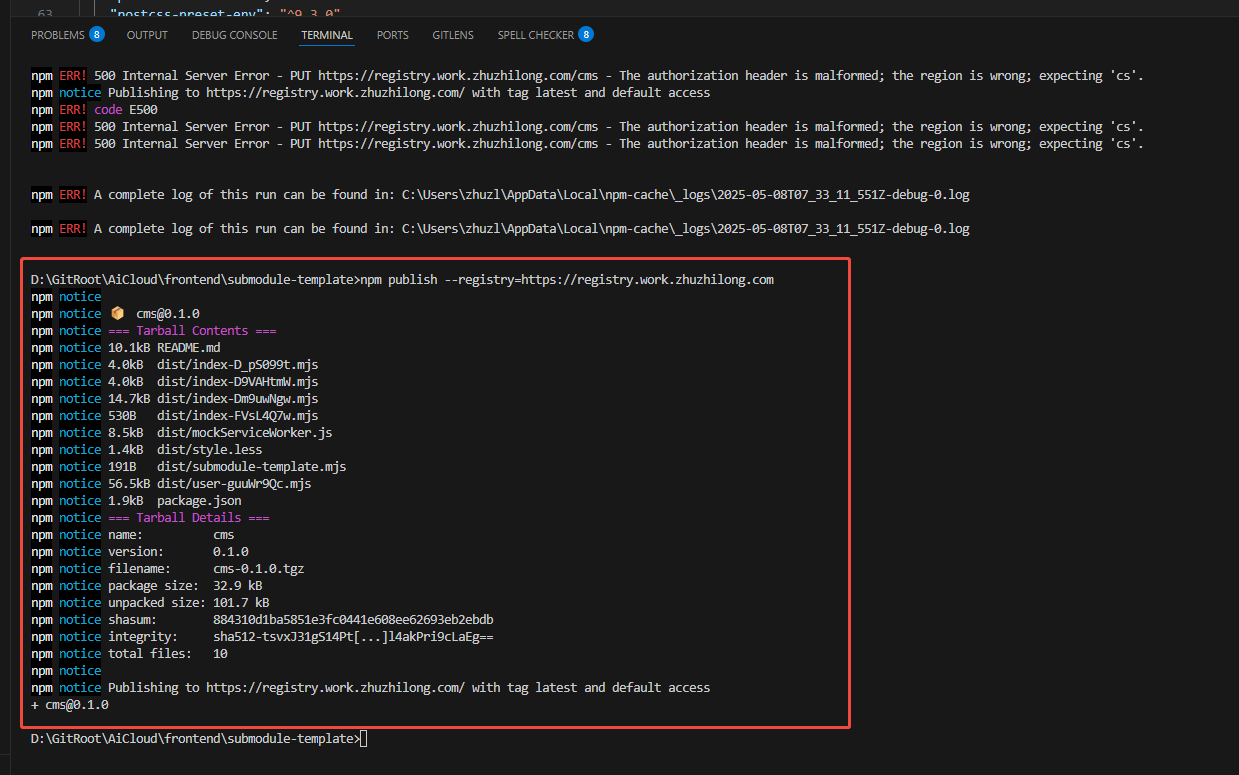
Task: Click the 'npm publish' command text
Action: [398, 280]
